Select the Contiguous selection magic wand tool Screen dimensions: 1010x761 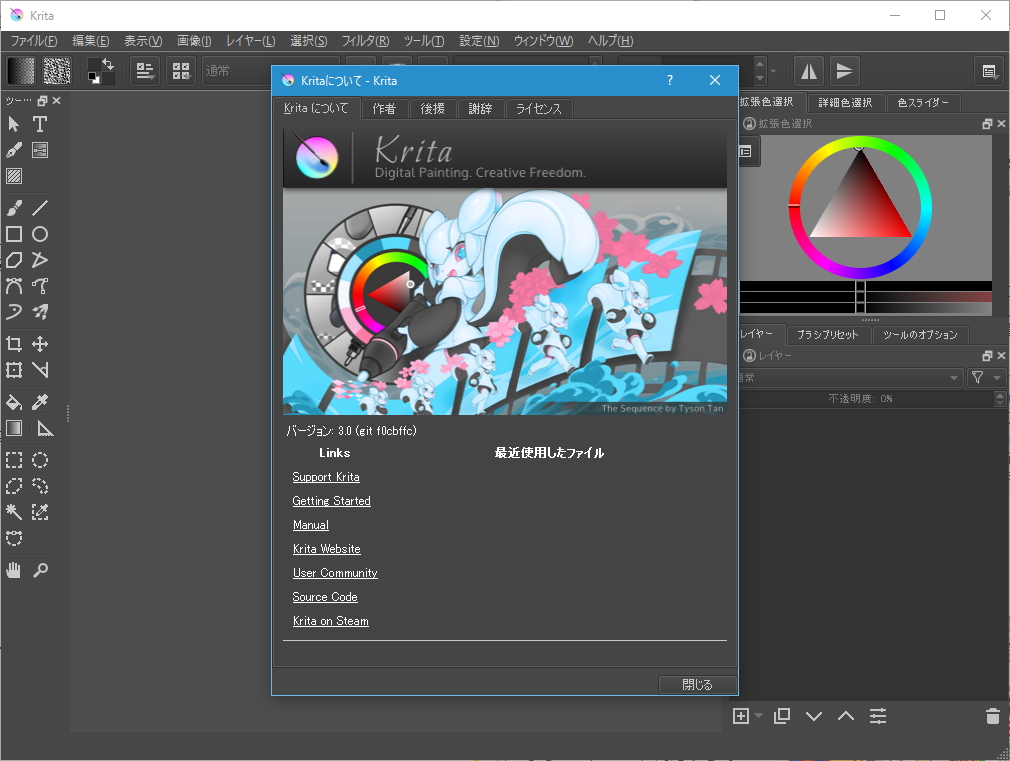[x=14, y=512]
